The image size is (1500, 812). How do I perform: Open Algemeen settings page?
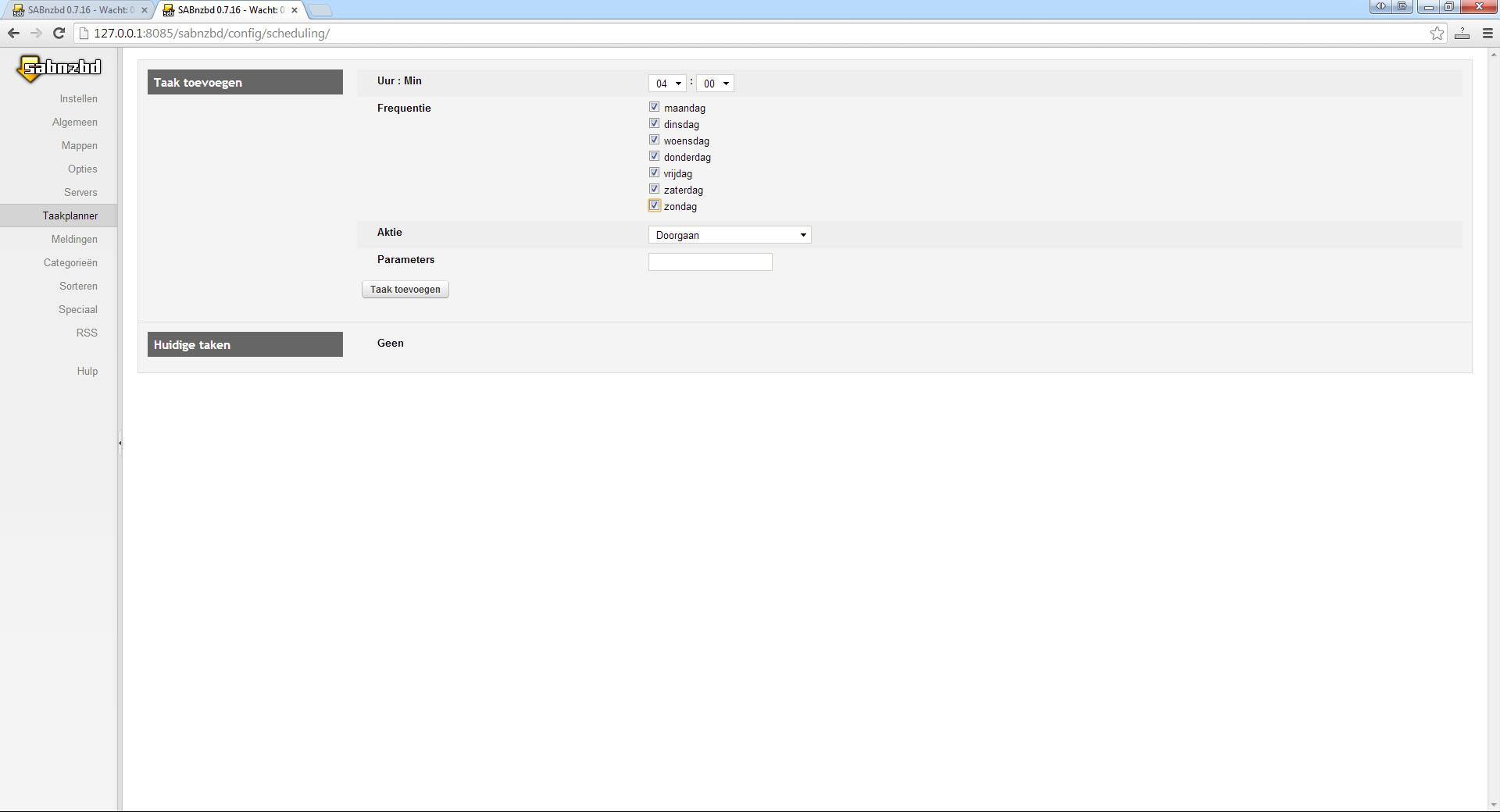pos(74,122)
